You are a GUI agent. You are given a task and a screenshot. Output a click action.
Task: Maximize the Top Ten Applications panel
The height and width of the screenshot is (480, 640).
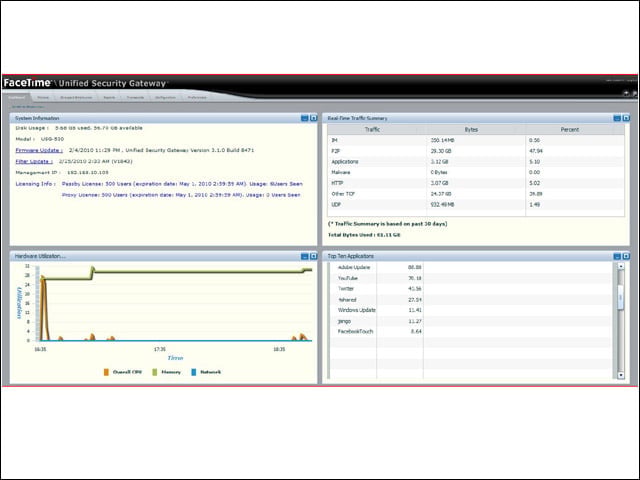(626, 256)
